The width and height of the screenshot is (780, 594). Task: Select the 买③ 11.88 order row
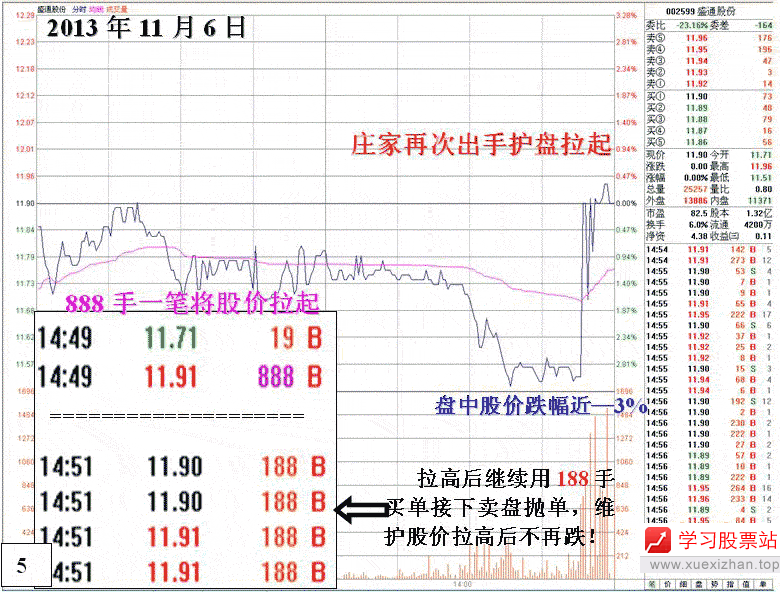click(709, 119)
